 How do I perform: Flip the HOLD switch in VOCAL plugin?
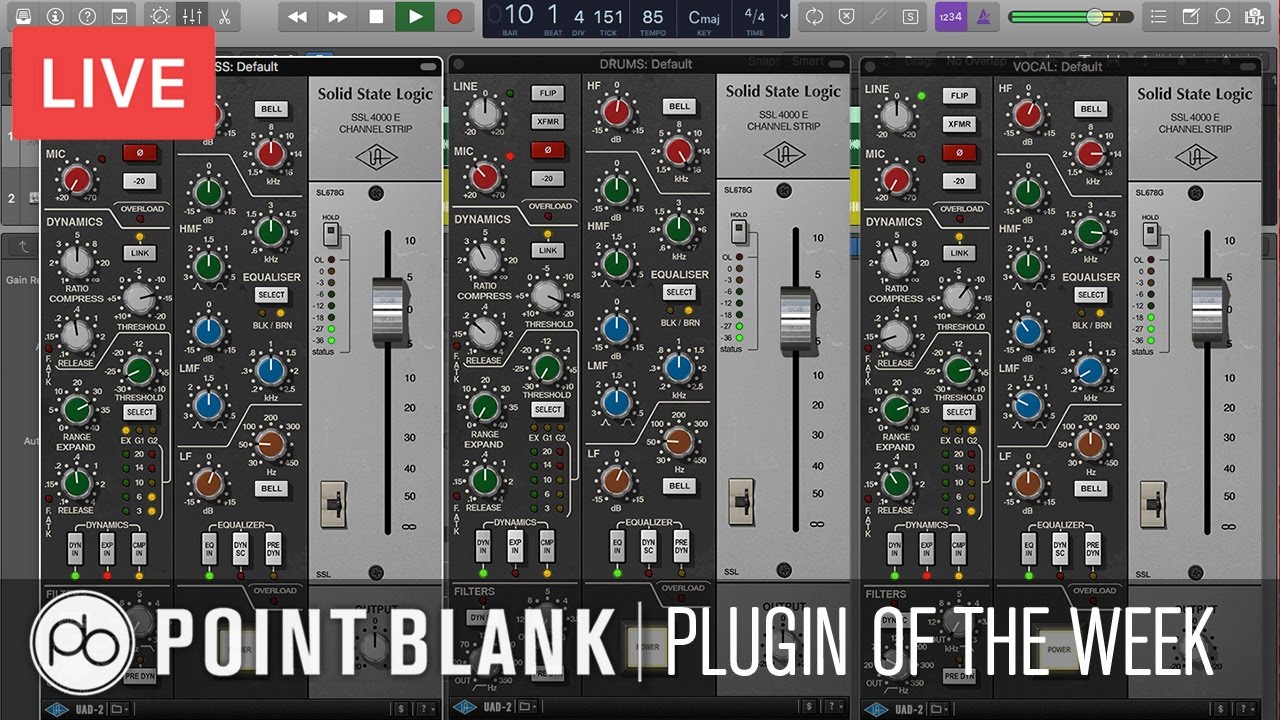click(1150, 234)
